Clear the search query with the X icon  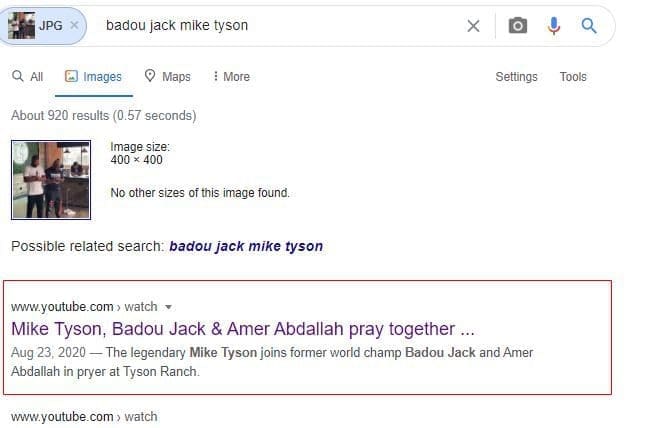474,26
